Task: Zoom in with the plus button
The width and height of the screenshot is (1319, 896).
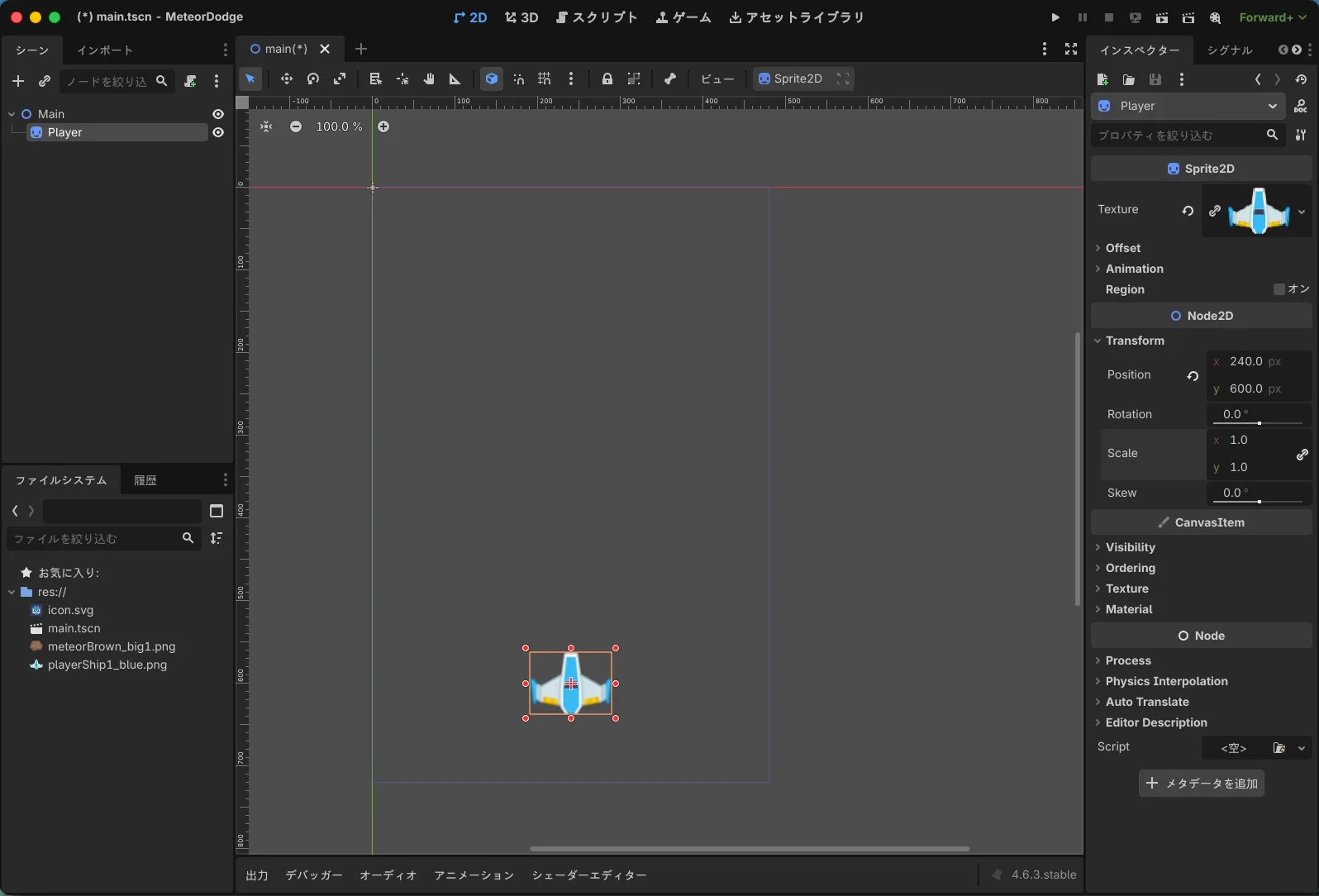Action: click(x=383, y=126)
